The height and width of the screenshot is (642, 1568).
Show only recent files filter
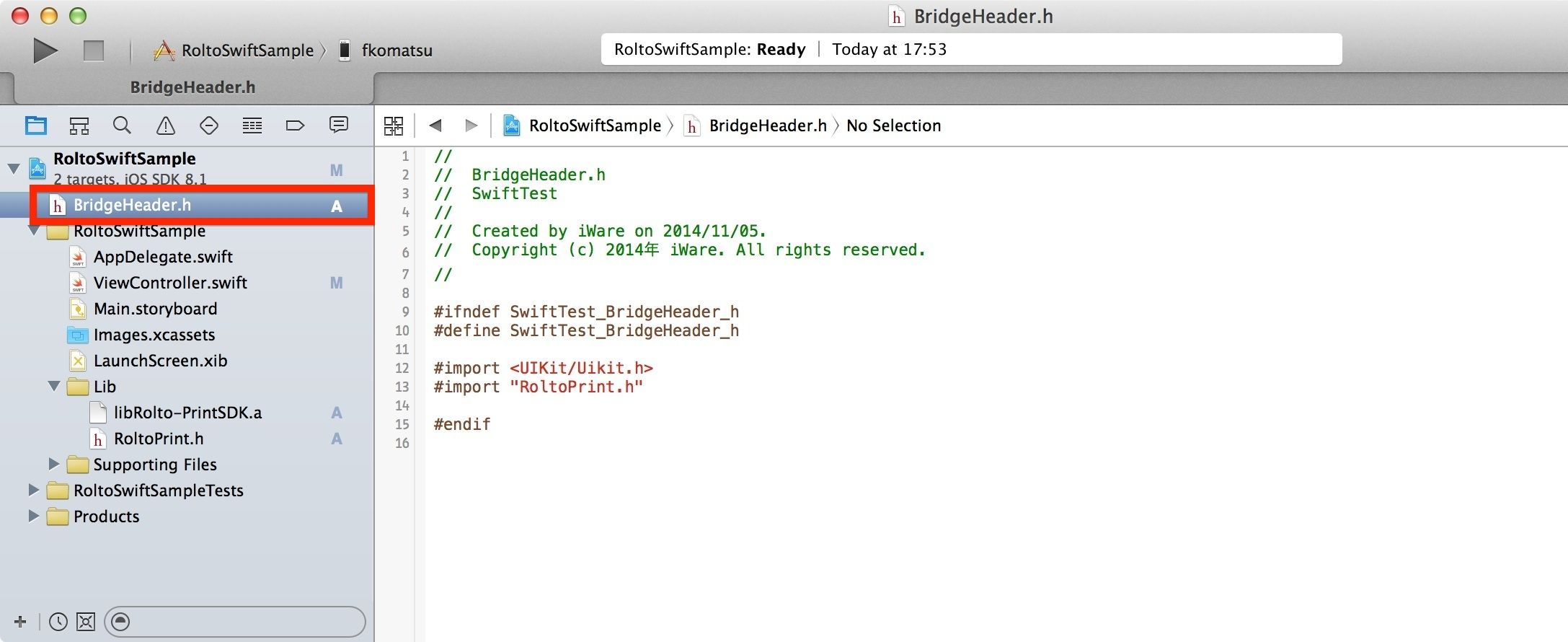pyautogui.click(x=58, y=621)
